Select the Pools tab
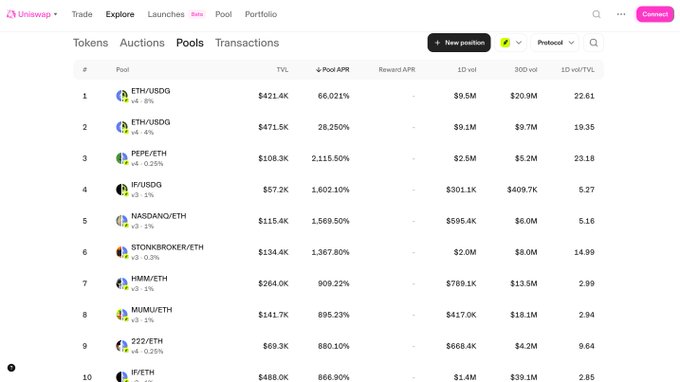 click(x=190, y=43)
